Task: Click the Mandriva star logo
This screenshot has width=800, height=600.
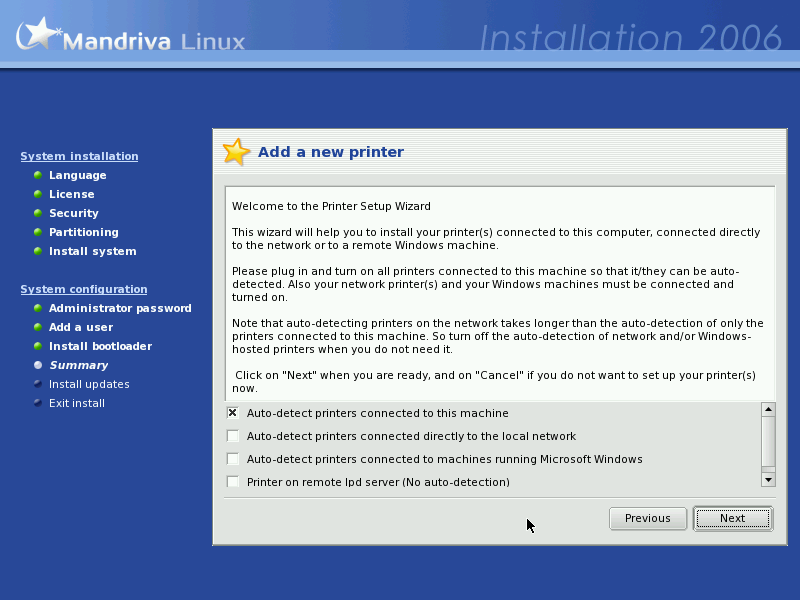Action: click(x=37, y=34)
